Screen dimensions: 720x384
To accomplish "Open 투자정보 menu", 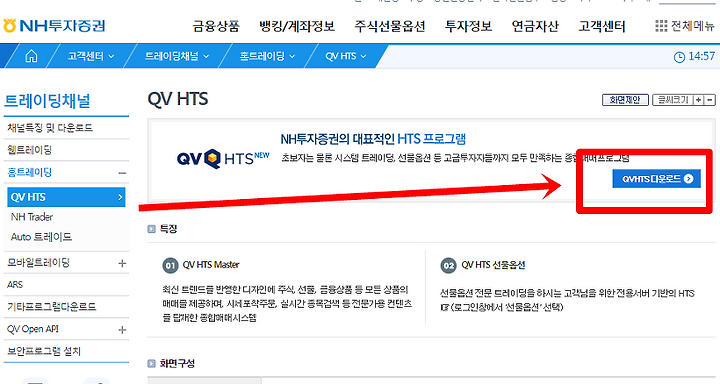I will pos(468,26).
